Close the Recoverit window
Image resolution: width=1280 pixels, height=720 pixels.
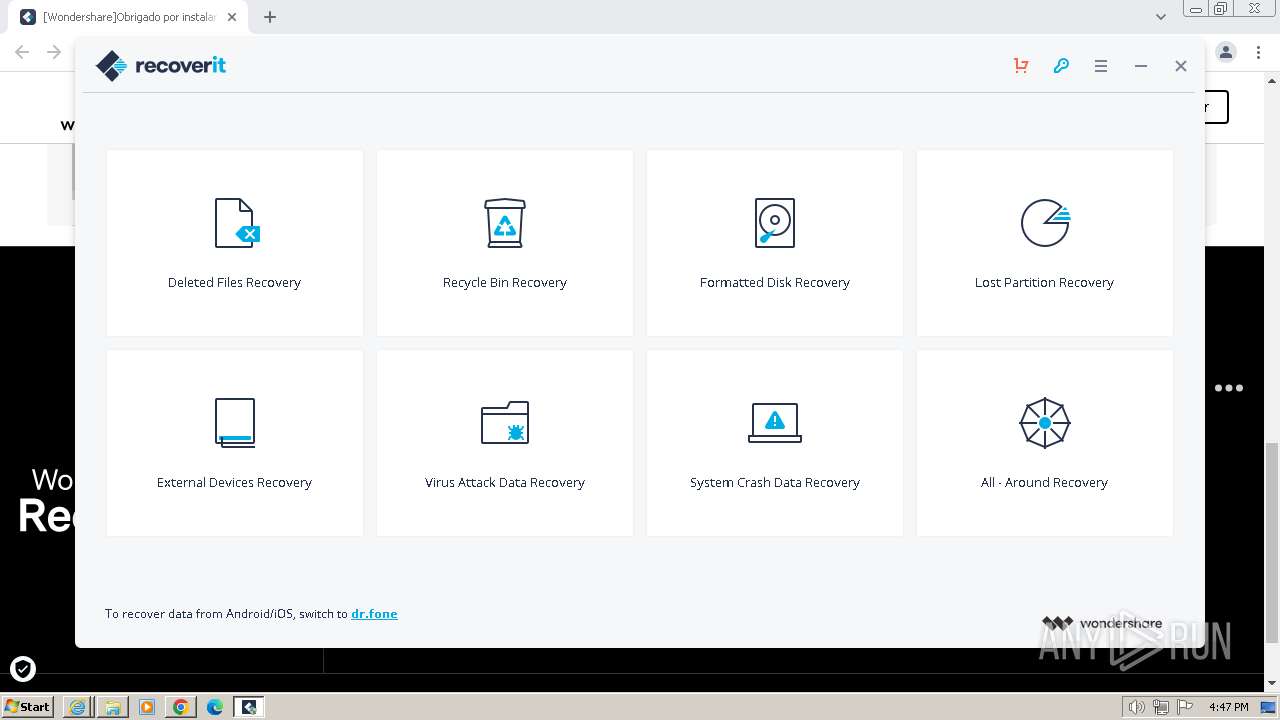(1181, 66)
